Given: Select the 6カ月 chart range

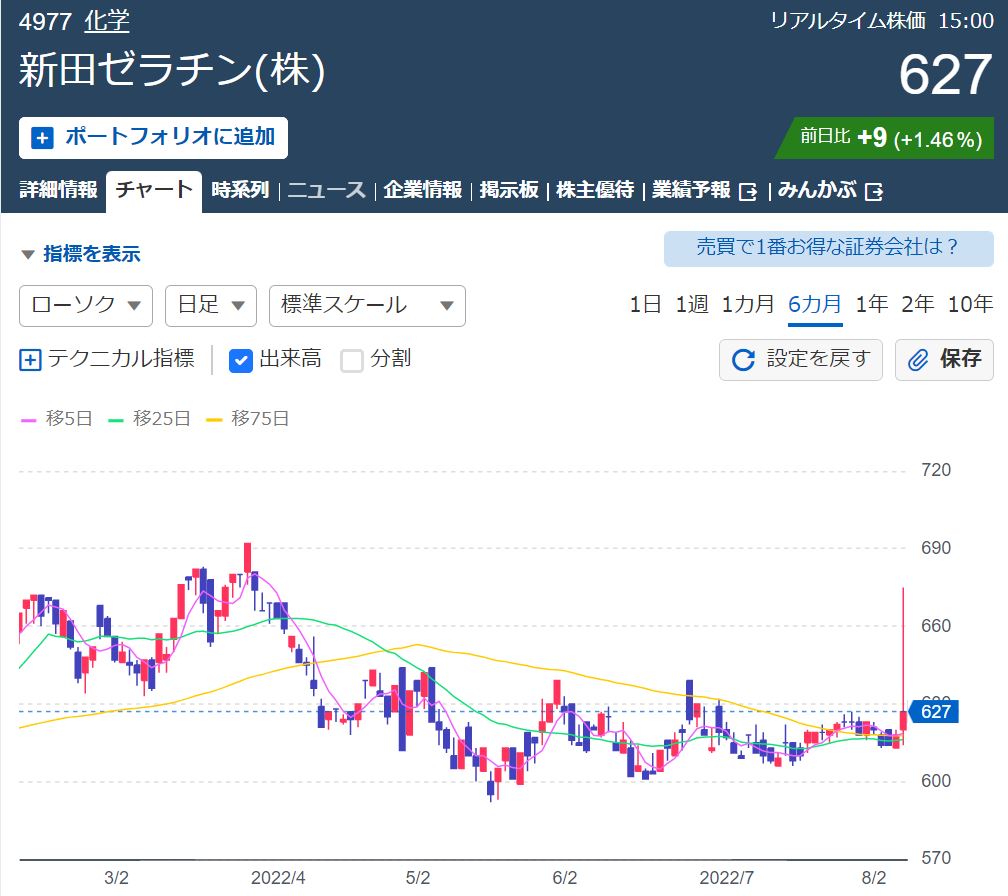Looking at the screenshot, I should (815, 304).
